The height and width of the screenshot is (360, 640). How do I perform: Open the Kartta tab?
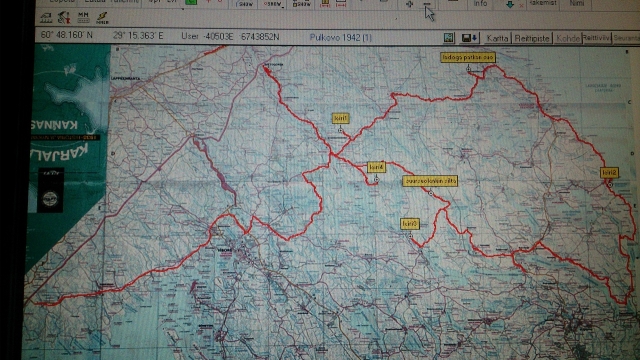pos(497,38)
